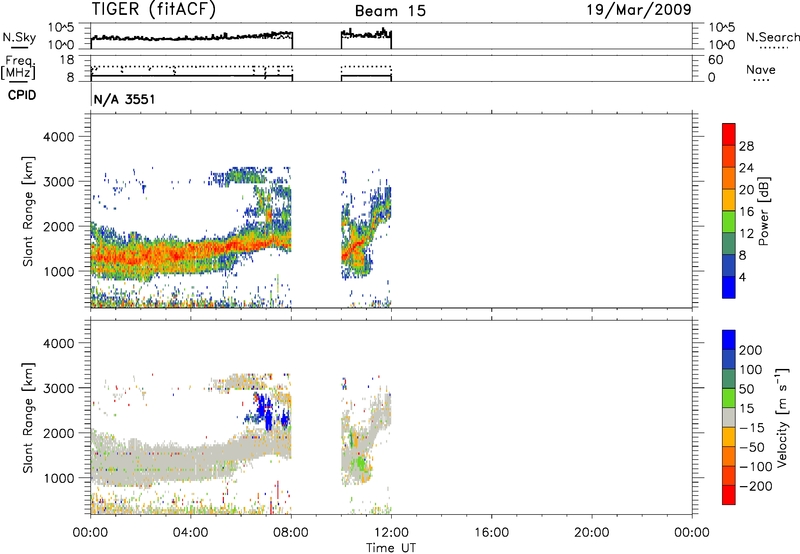Click the '28' tick on the power scale

coord(746,146)
